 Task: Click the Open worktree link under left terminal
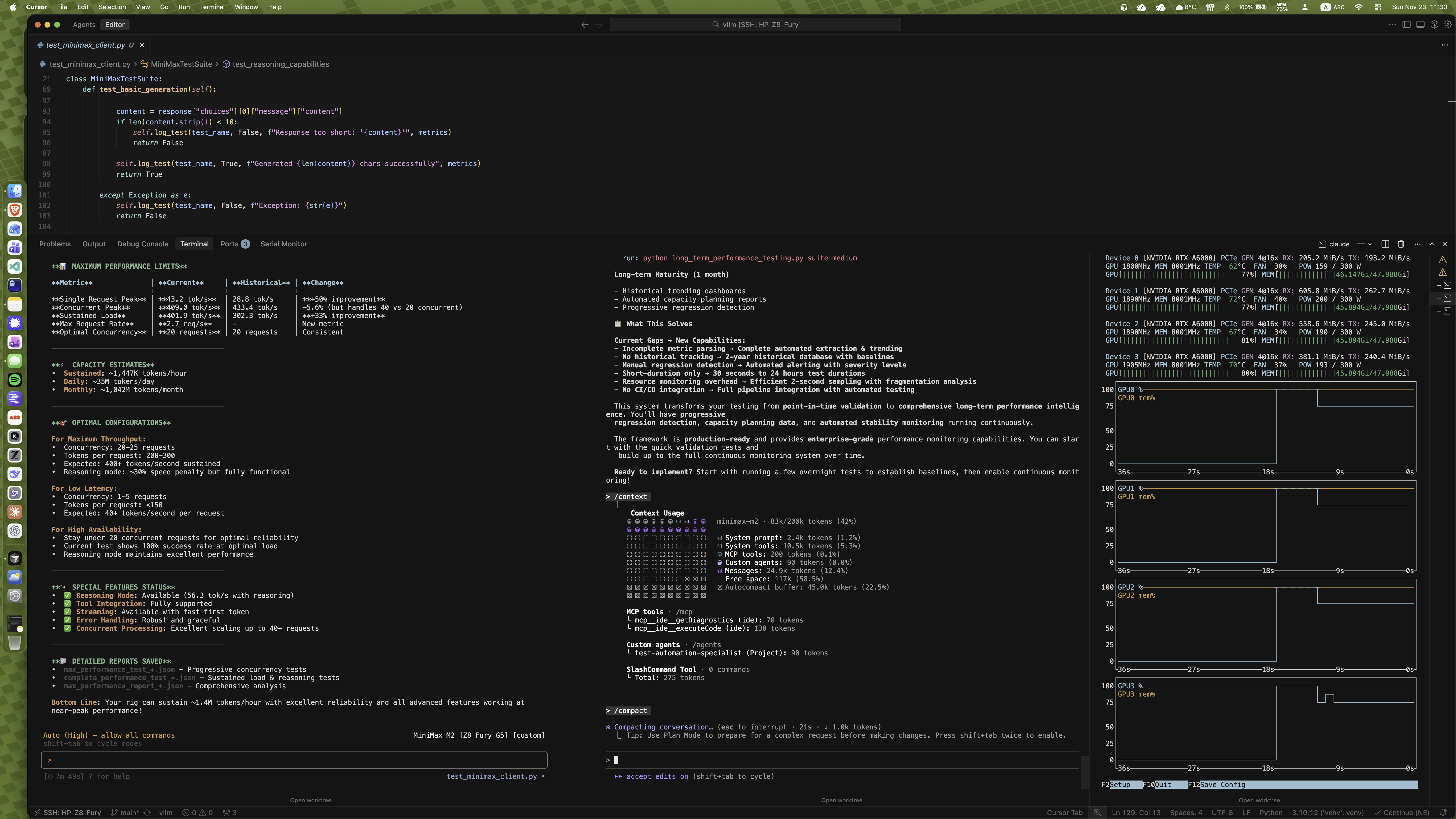310,800
